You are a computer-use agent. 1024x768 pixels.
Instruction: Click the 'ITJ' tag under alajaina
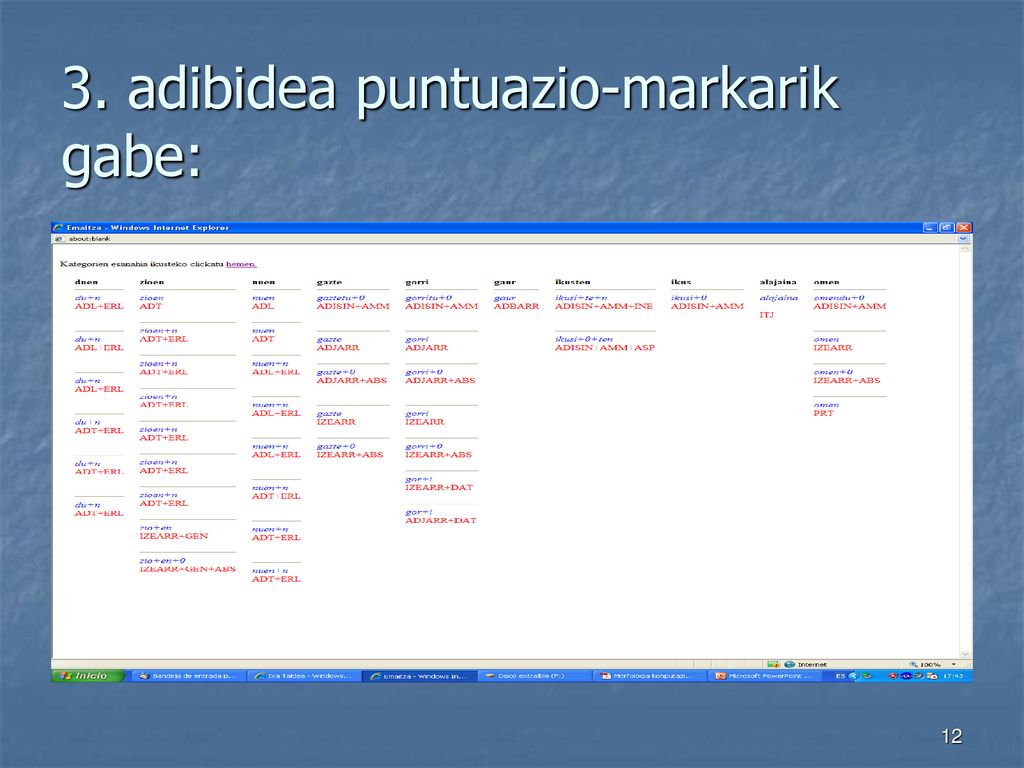(x=767, y=315)
